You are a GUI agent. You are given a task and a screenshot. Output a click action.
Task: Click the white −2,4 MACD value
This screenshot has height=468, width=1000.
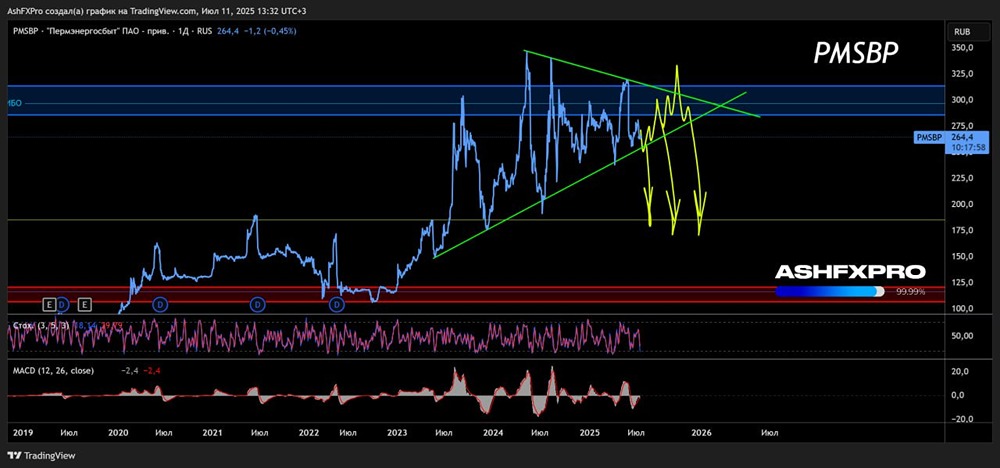[x=128, y=370]
